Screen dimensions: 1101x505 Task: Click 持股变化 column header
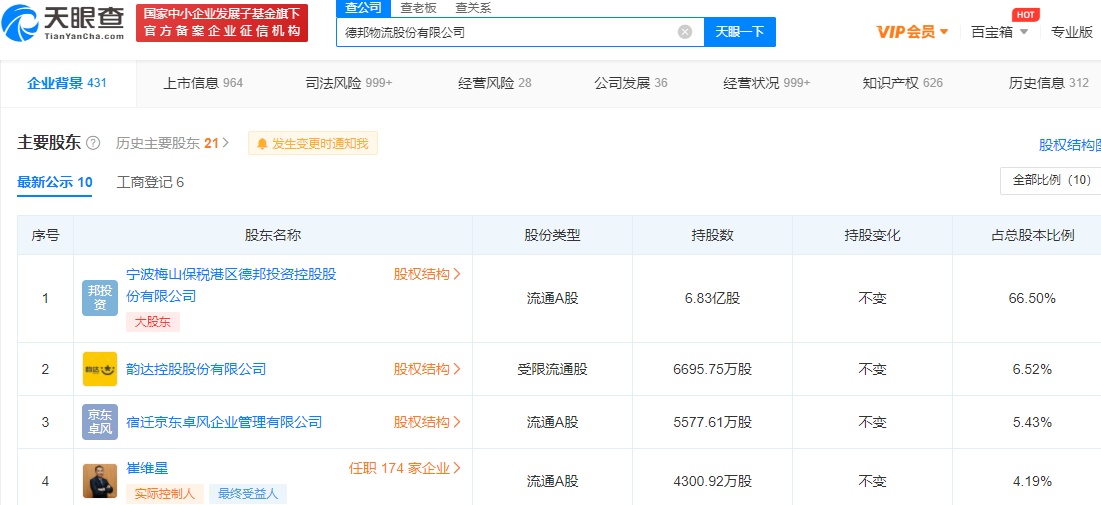(872, 235)
